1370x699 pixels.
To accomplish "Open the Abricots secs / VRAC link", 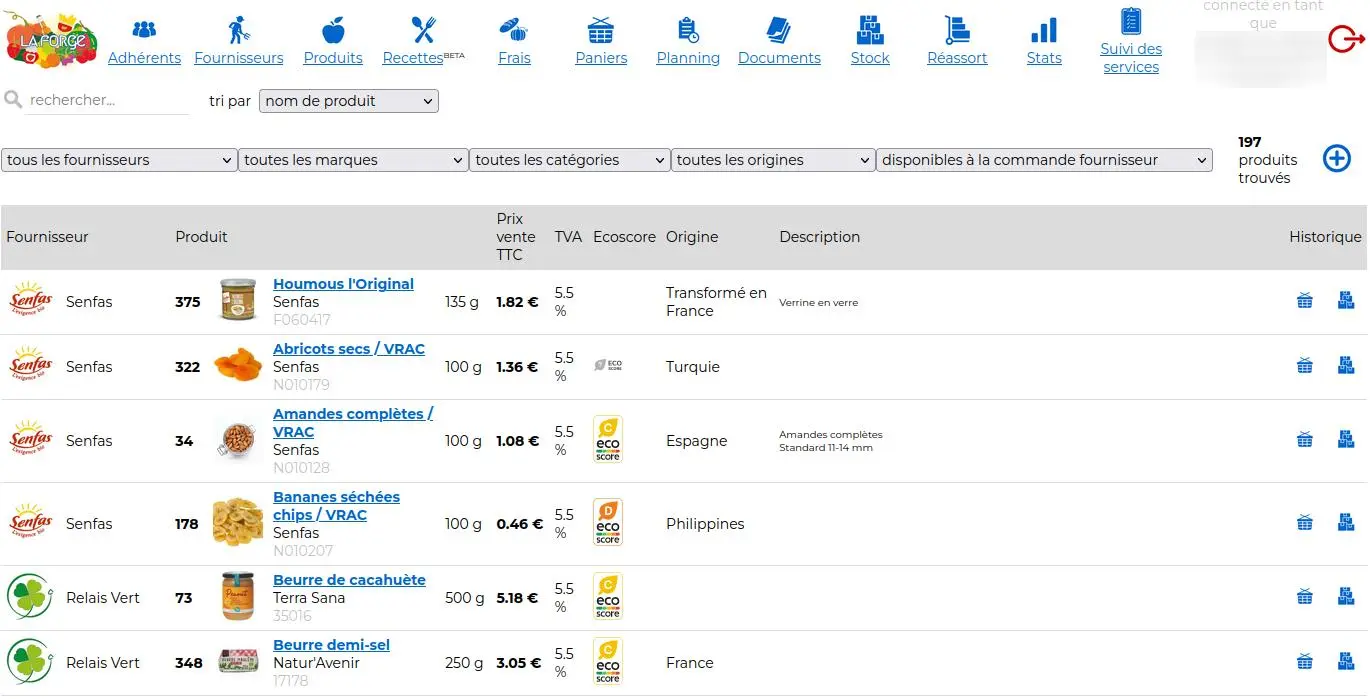I will tap(349, 349).
